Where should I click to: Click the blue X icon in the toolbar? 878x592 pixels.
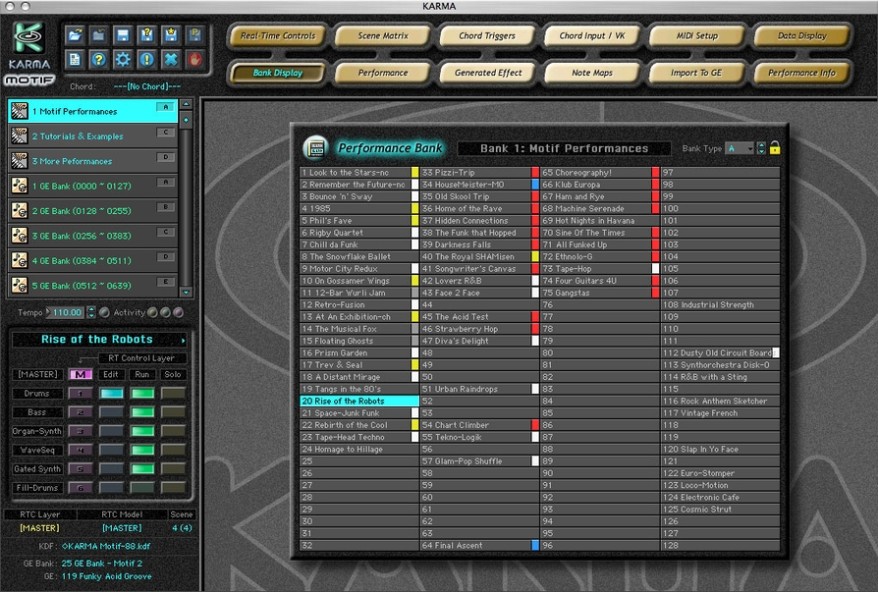click(171, 59)
